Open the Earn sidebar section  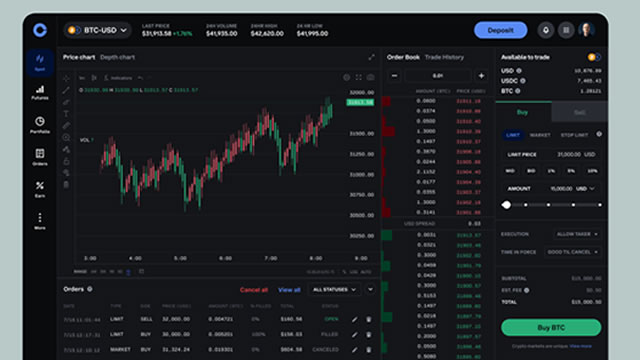(40, 189)
